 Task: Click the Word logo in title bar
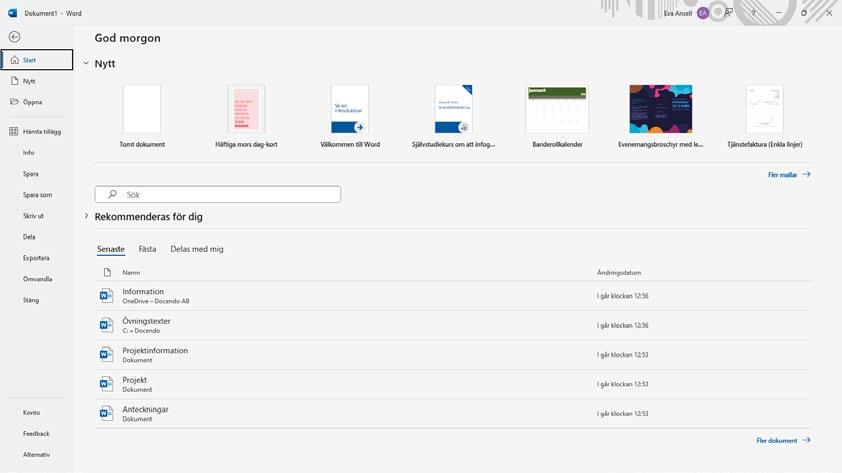12,13
